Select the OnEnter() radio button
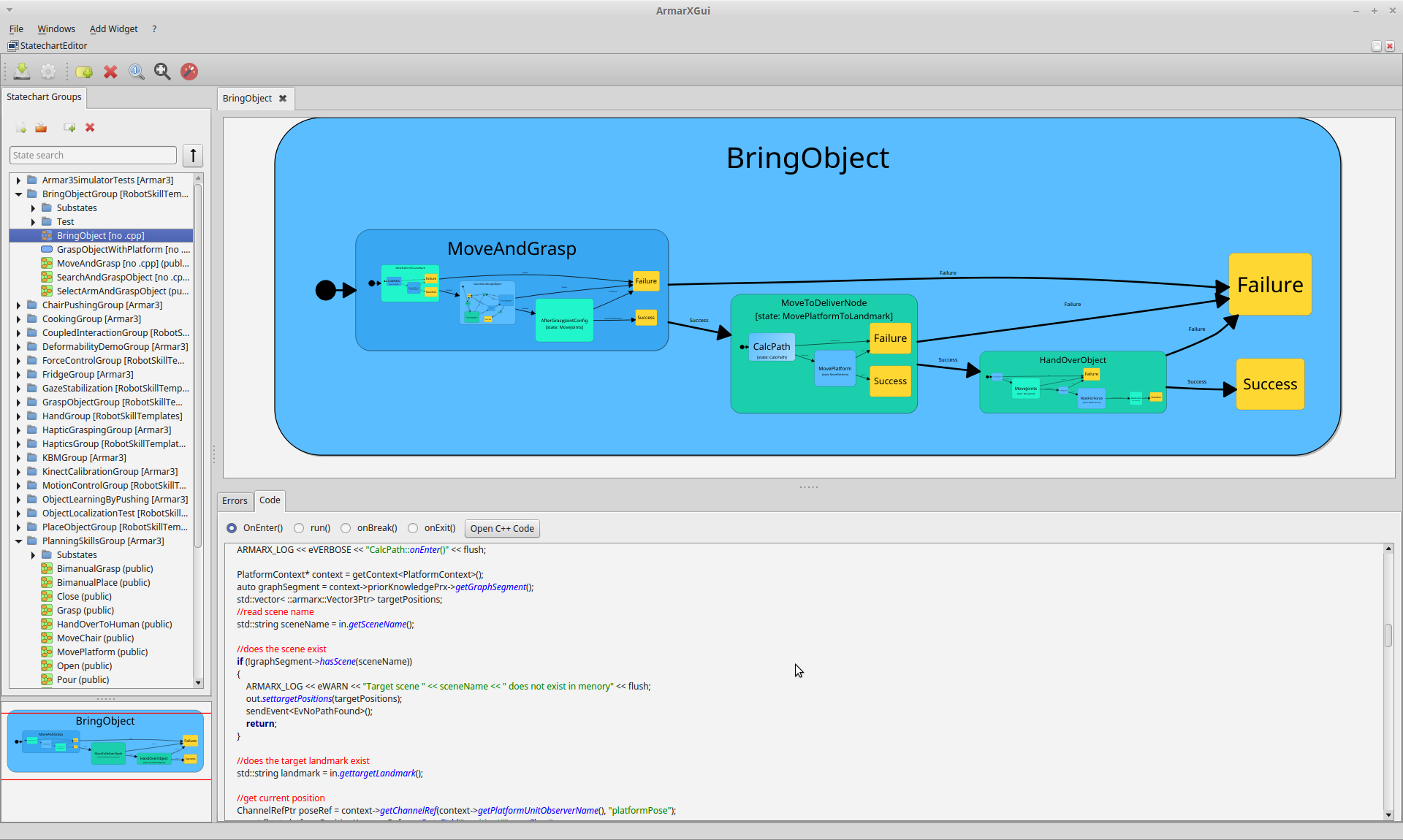The height and width of the screenshot is (840, 1403). pos(232,528)
